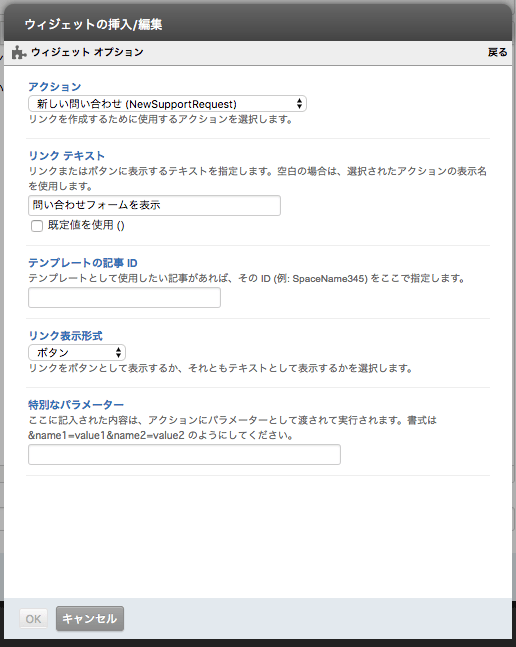Go back via the 戻る link
Screen dimensions: 516x647
click(497, 52)
